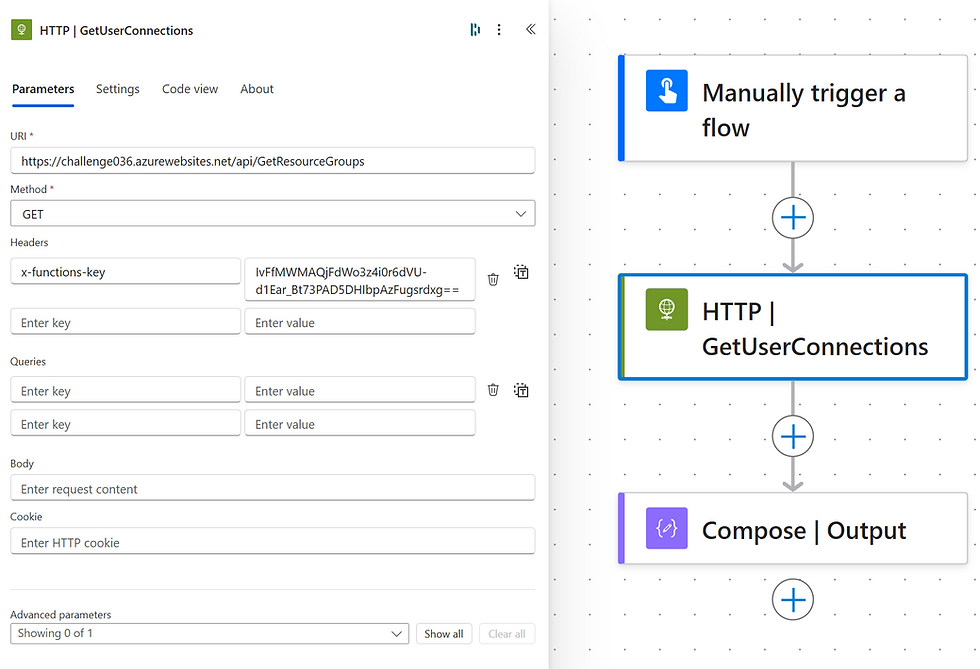980x669 pixels.
Task: Go to the About tab
Action: 257,89
